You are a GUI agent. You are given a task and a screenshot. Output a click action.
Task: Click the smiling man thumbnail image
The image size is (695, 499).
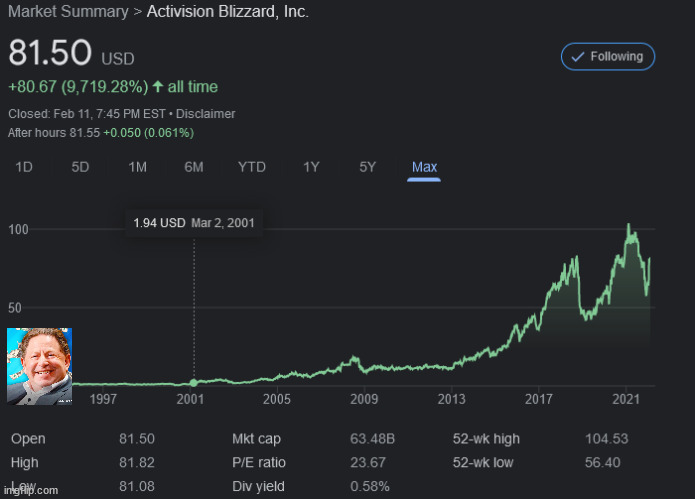coord(39,366)
